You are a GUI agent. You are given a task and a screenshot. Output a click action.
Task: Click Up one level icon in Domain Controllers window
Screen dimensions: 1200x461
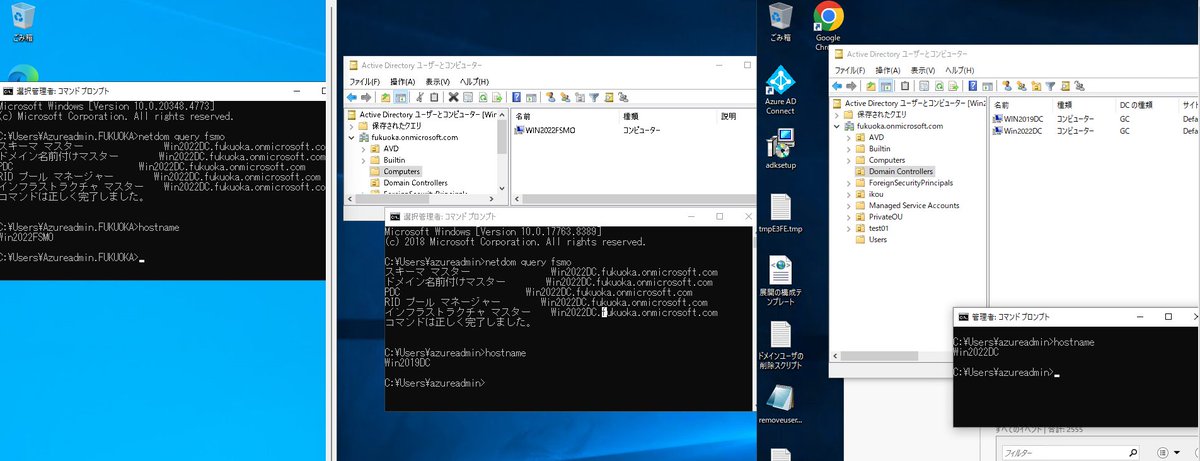(x=871, y=86)
